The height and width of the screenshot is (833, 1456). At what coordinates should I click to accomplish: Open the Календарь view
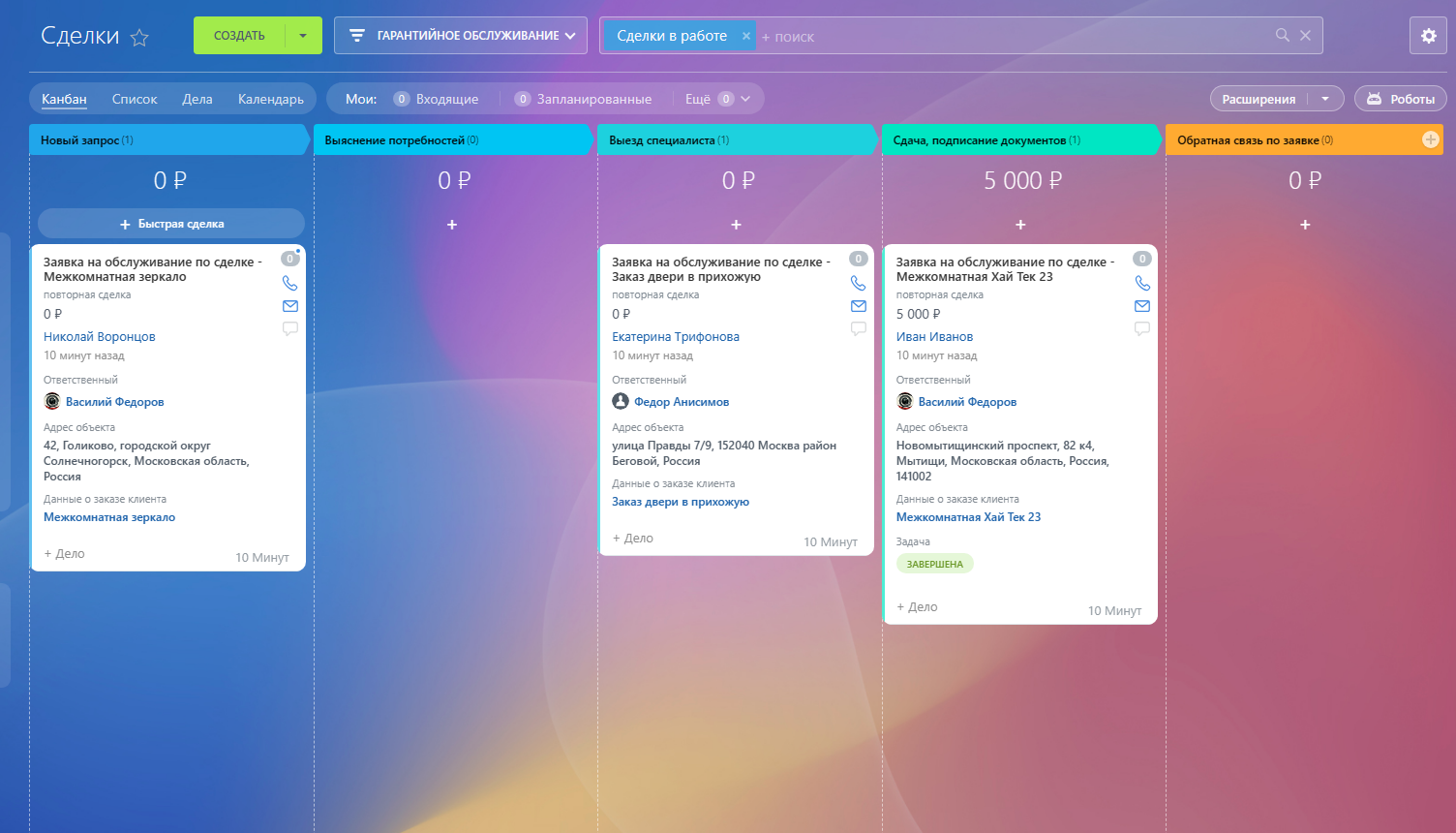click(271, 99)
